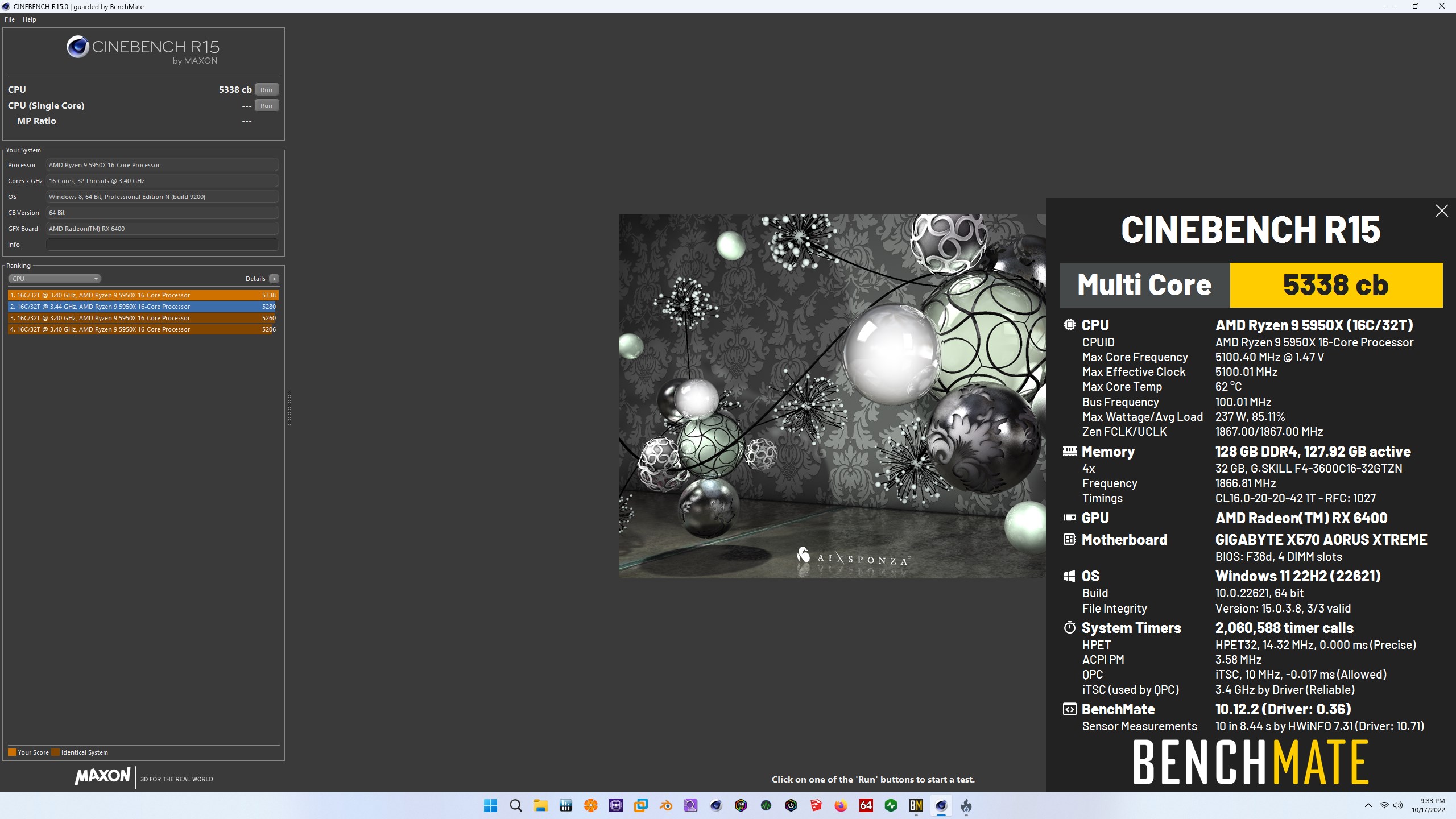Click the BenchMate version icon
Image resolution: width=1456 pixels, height=819 pixels.
click(1069, 709)
